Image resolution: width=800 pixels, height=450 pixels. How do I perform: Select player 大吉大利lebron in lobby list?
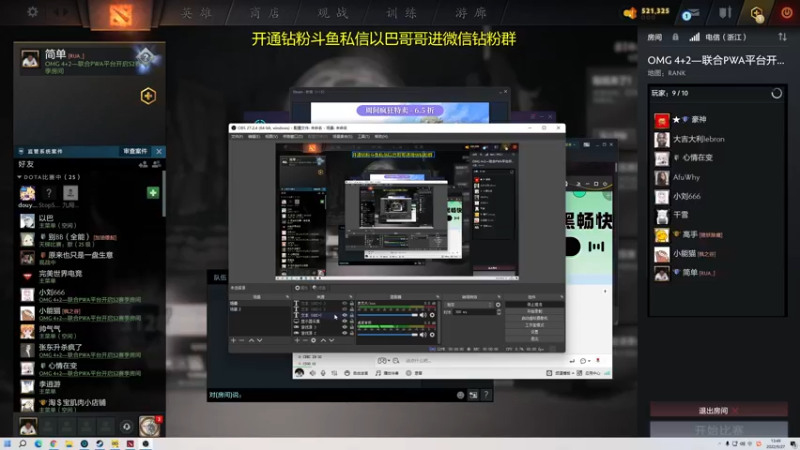pos(717,139)
